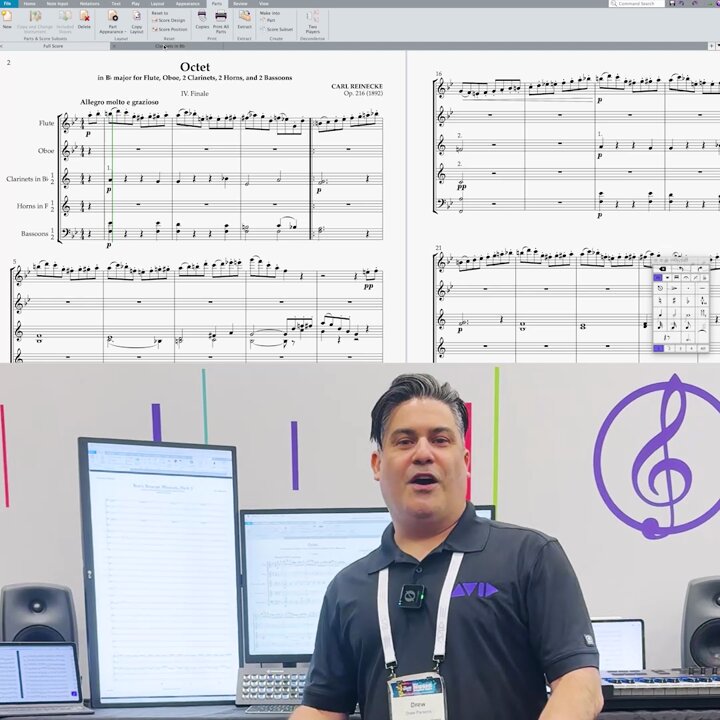Toggle the accent articulation on keypad

click(674, 288)
